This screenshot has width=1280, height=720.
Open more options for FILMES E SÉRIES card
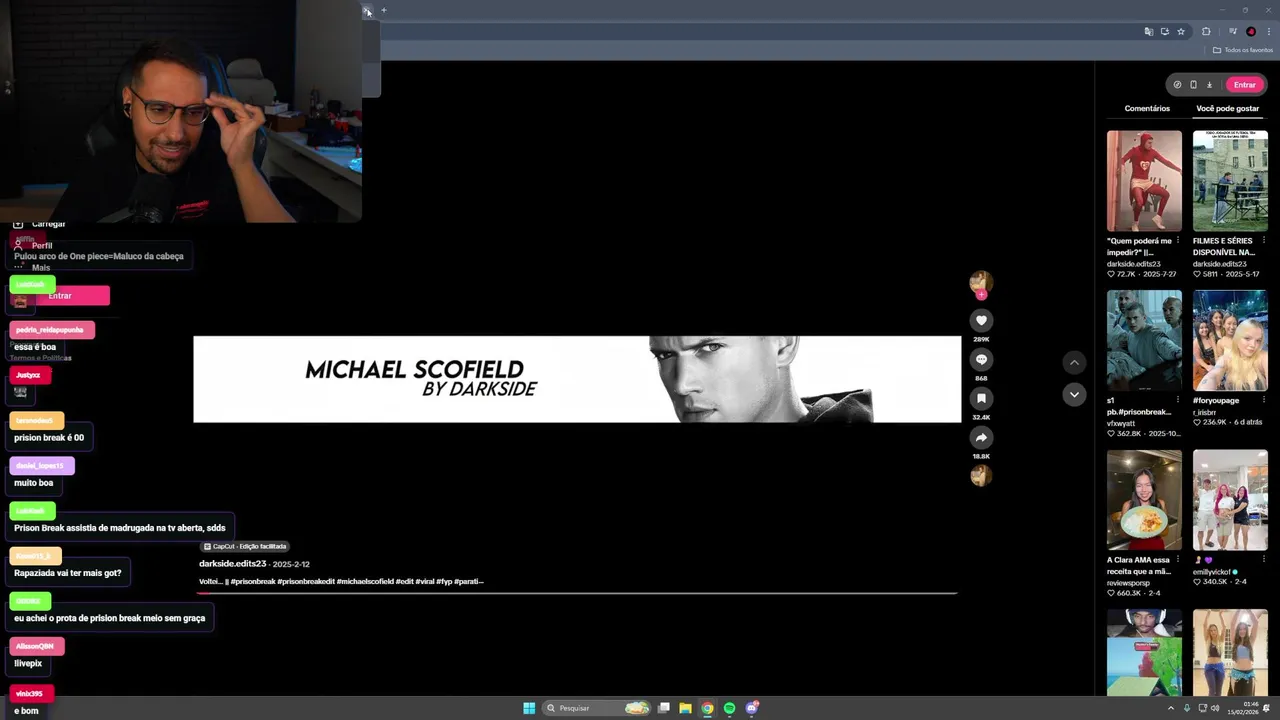coord(1264,241)
